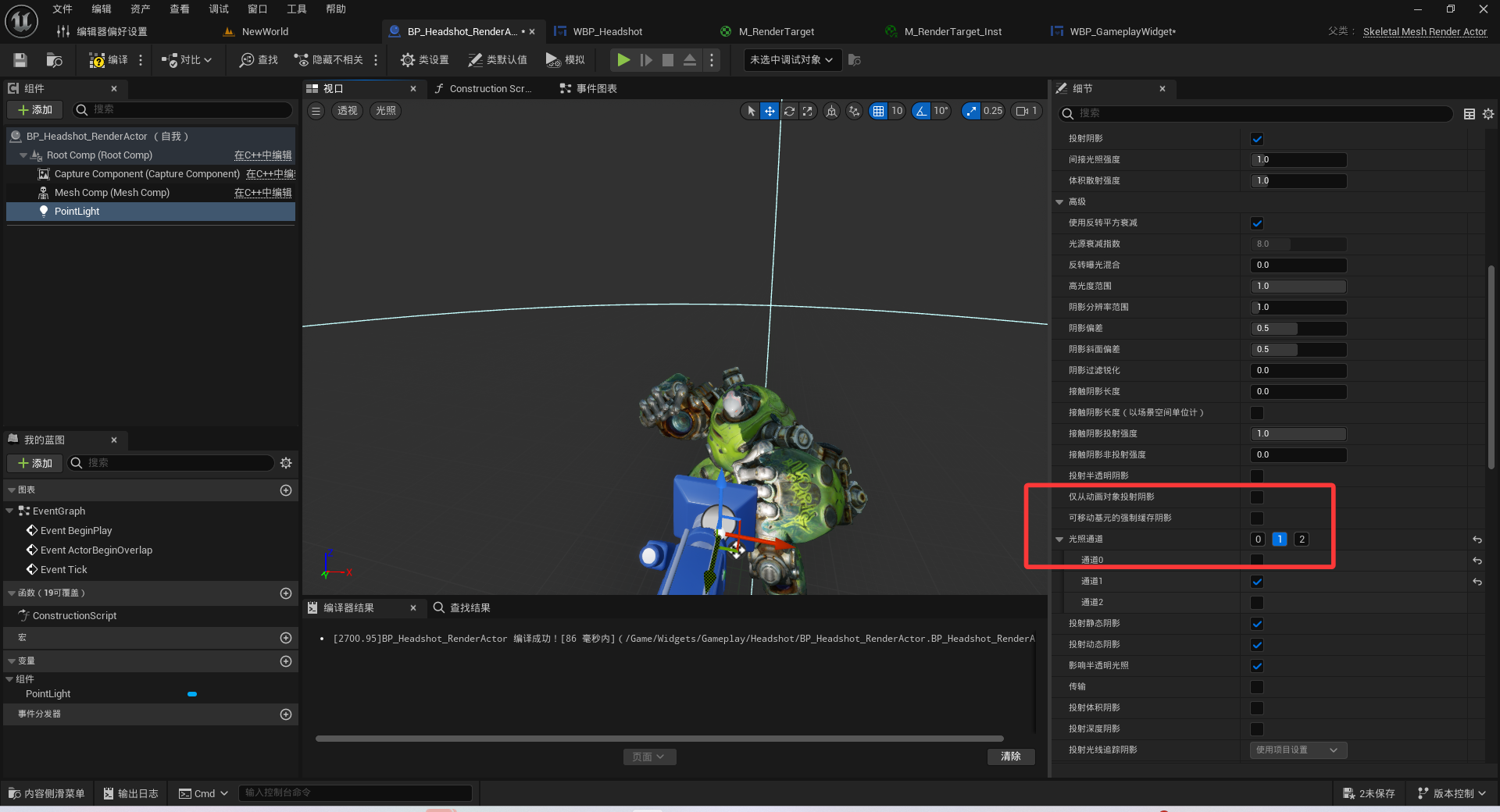Open camera speed setting in viewport
This screenshot has height=812, width=1500.
click(x=1027, y=111)
